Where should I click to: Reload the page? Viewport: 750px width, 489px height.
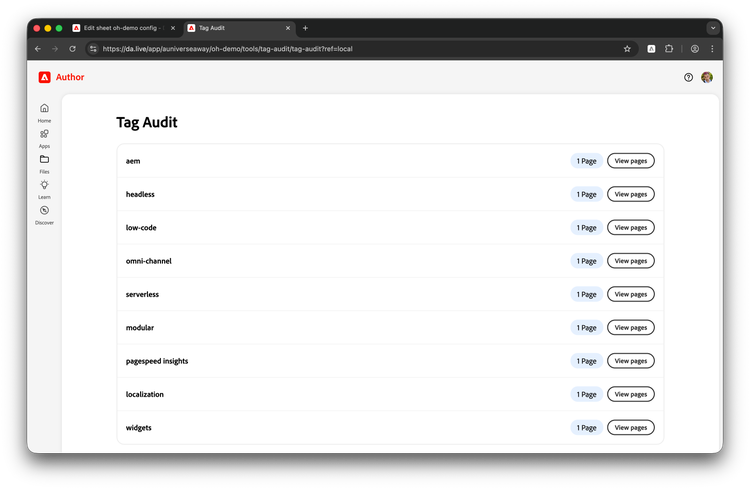(72, 48)
